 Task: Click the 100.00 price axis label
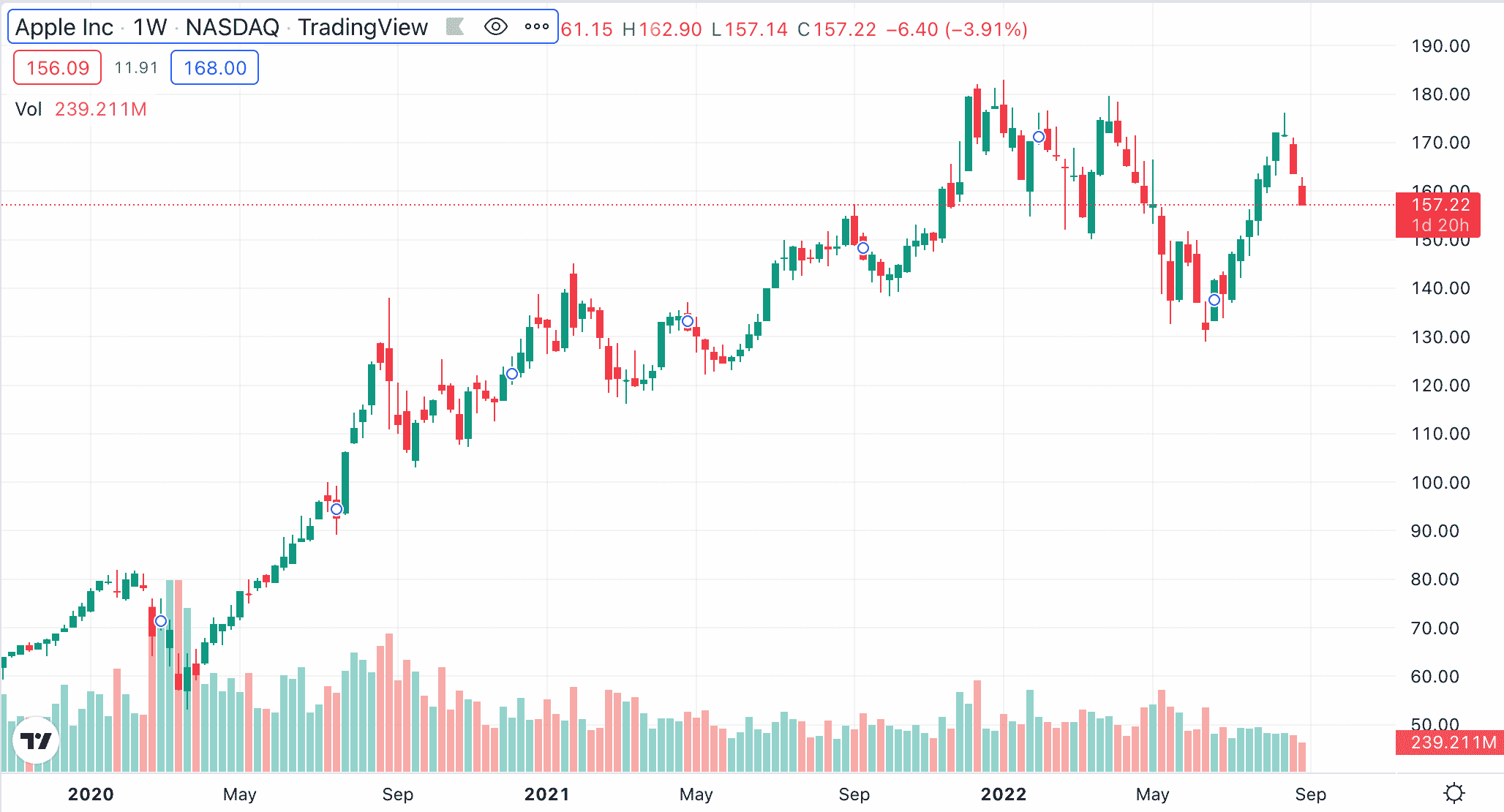[1440, 483]
